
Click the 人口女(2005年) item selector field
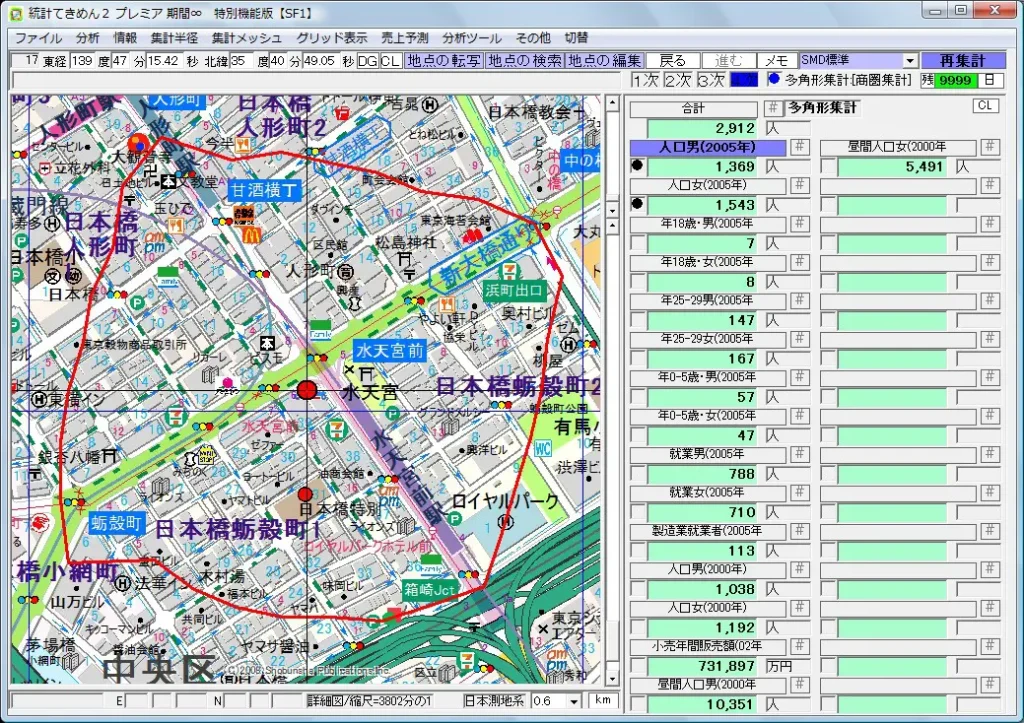[x=707, y=185]
